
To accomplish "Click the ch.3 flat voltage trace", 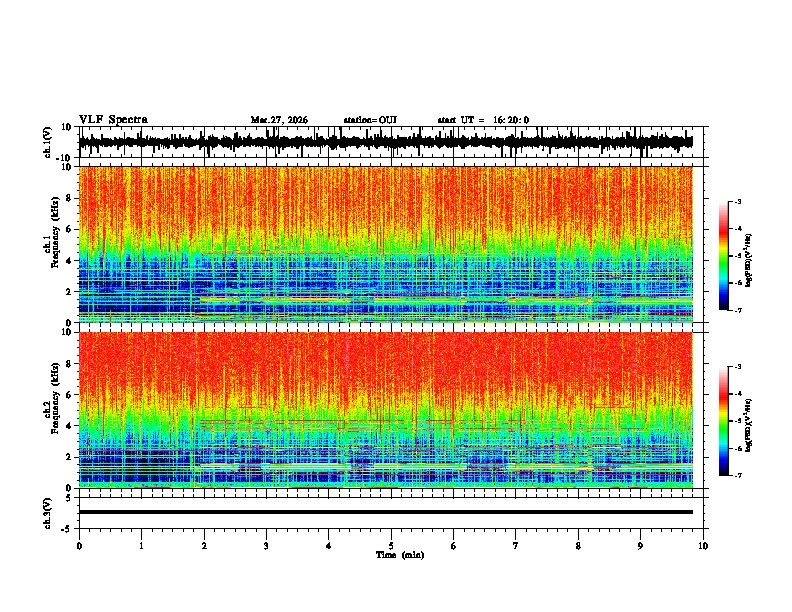I will coord(385,512).
